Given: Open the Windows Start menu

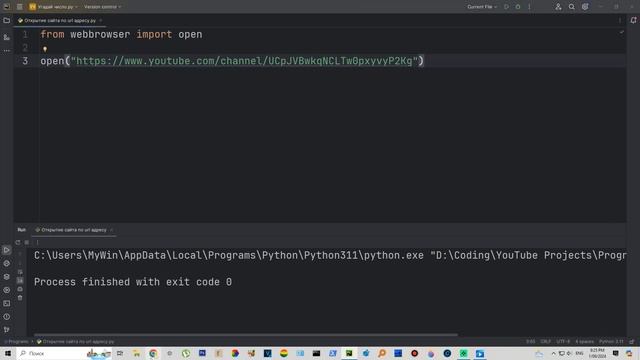Looking at the screenshot, I should pyautogui.click(x=8, y=353).
